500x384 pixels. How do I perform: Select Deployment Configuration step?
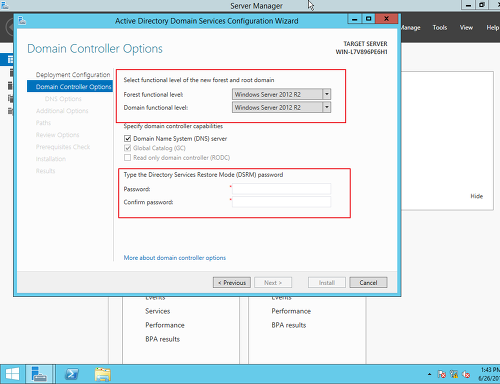tap(73, 75)
